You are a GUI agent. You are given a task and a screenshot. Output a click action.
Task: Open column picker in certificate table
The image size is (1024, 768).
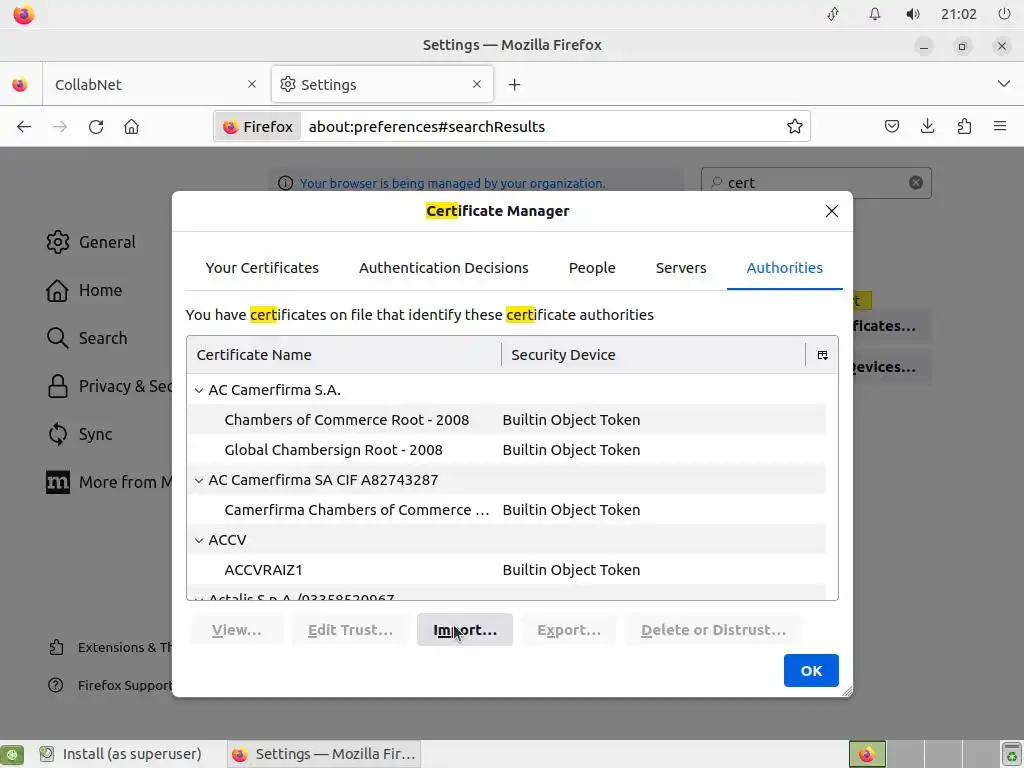(x=822, y=355)
